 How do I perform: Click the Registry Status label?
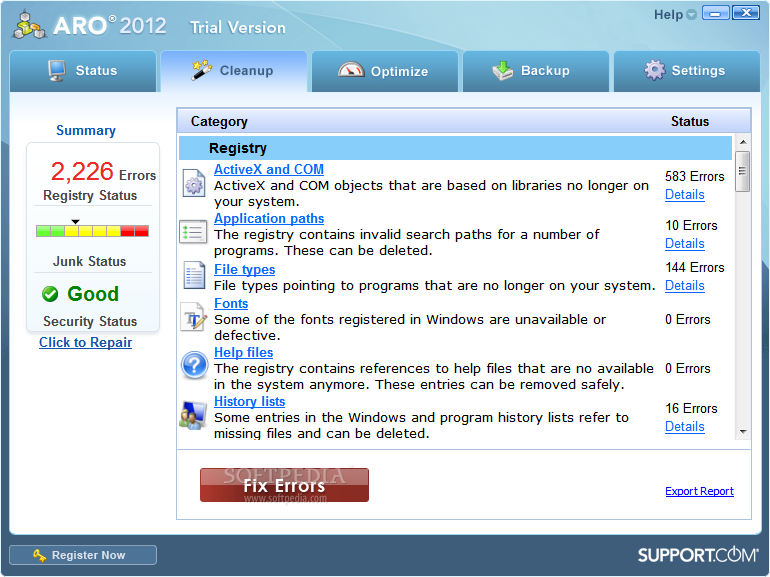[90, 195]
